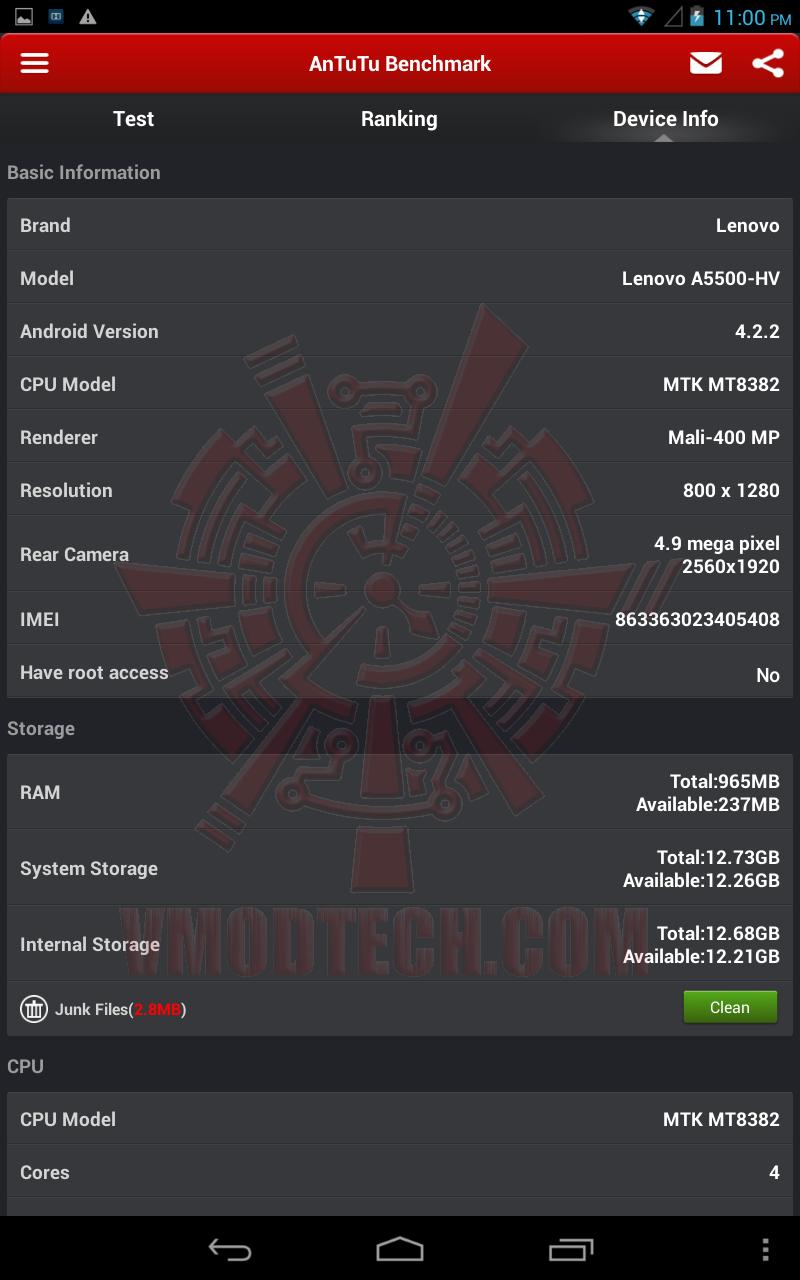The height and width of the screenshot is (1280, 800).
Task: Tap the battery charging icon
Action: point(697,16)
